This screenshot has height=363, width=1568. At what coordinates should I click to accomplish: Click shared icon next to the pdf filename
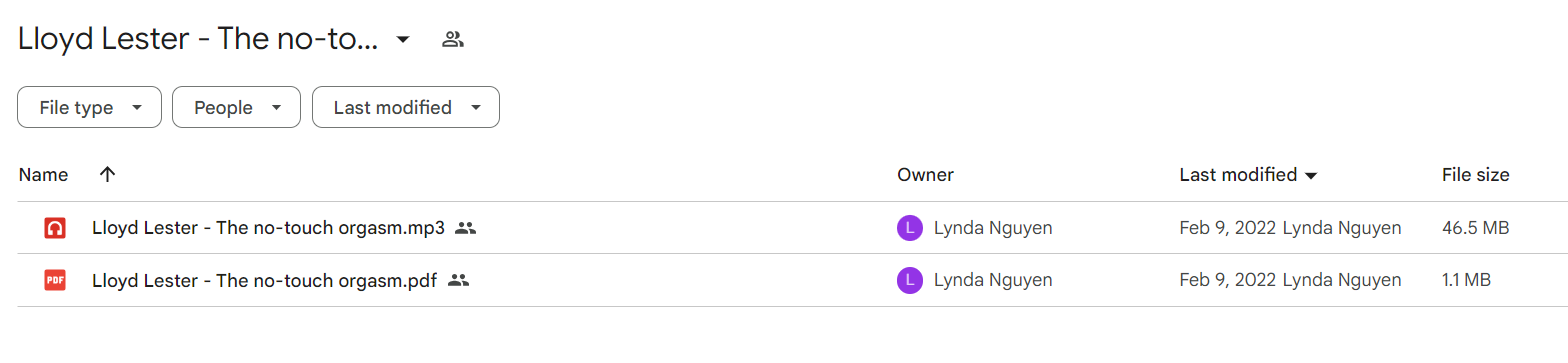pyautogui.click(x=458, y=280)
